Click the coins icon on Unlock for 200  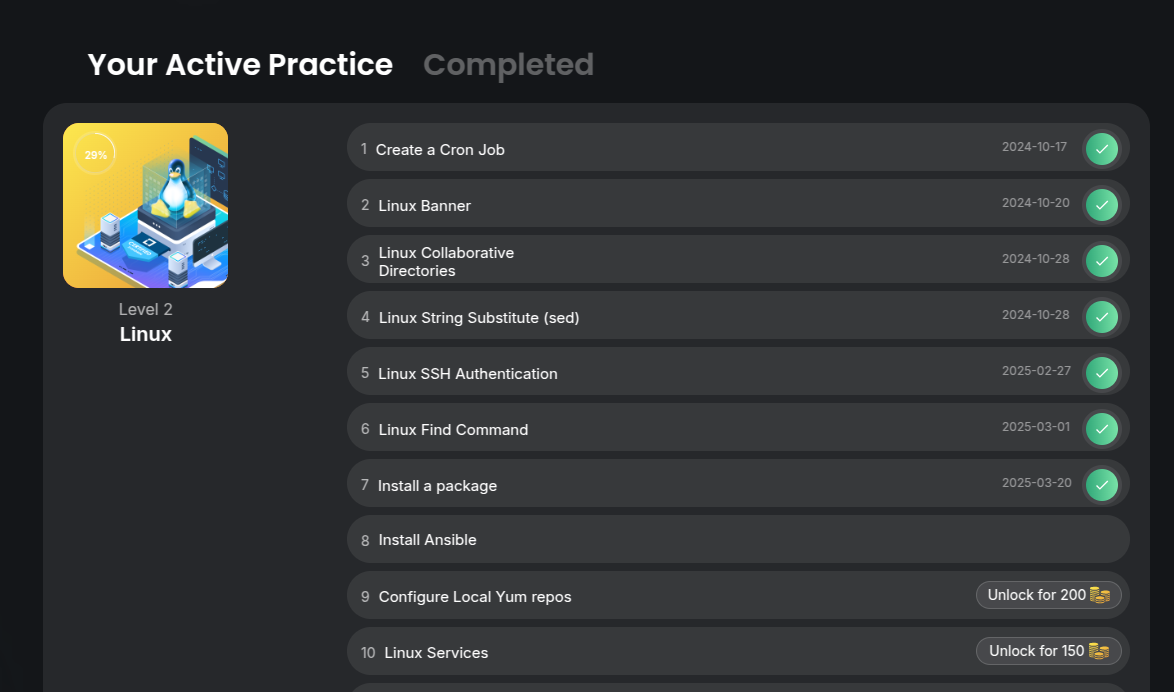1100,595
